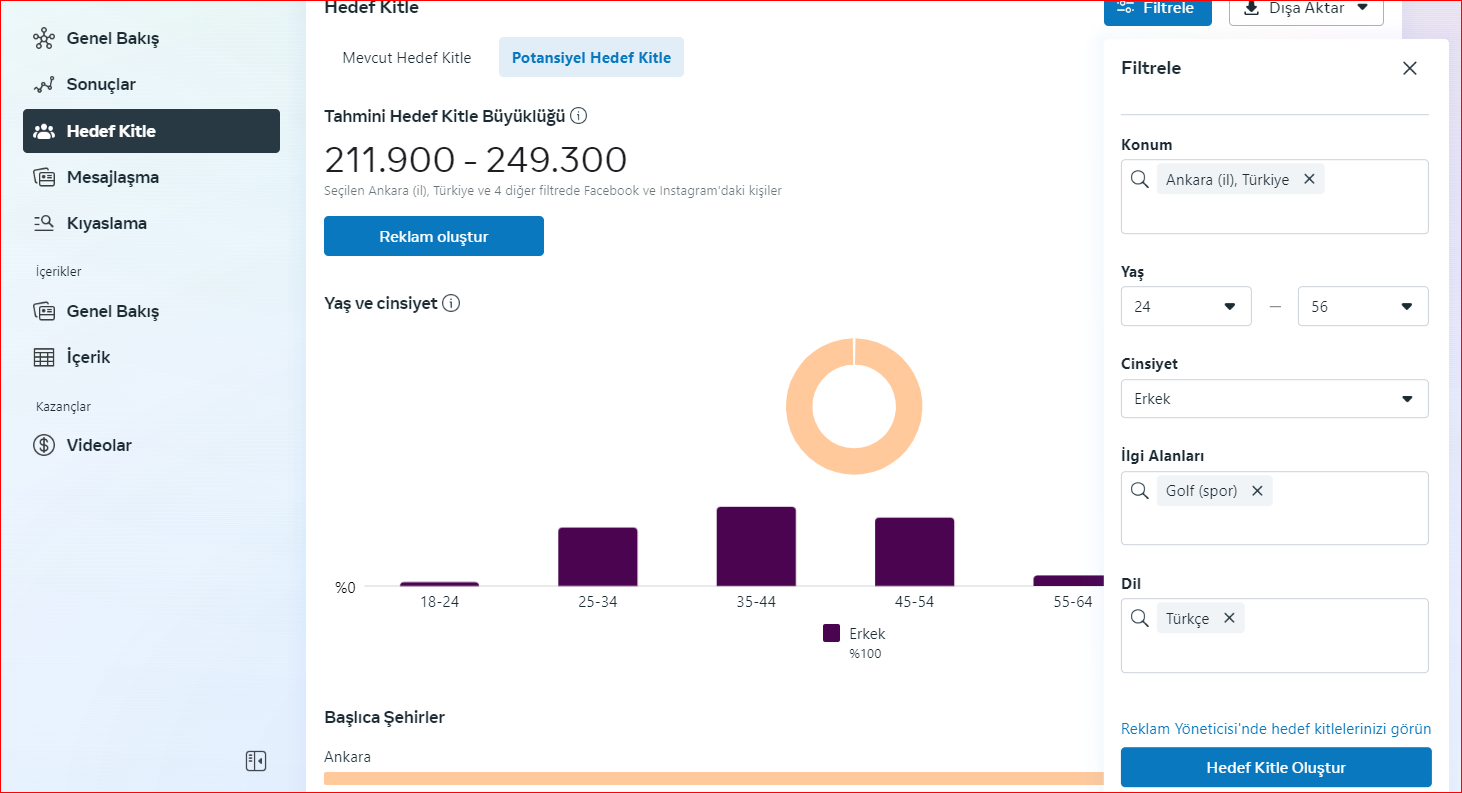Remove the Ankara (il), Türkiye location chip
1462x793 pixels.
tap(1308, 180)
